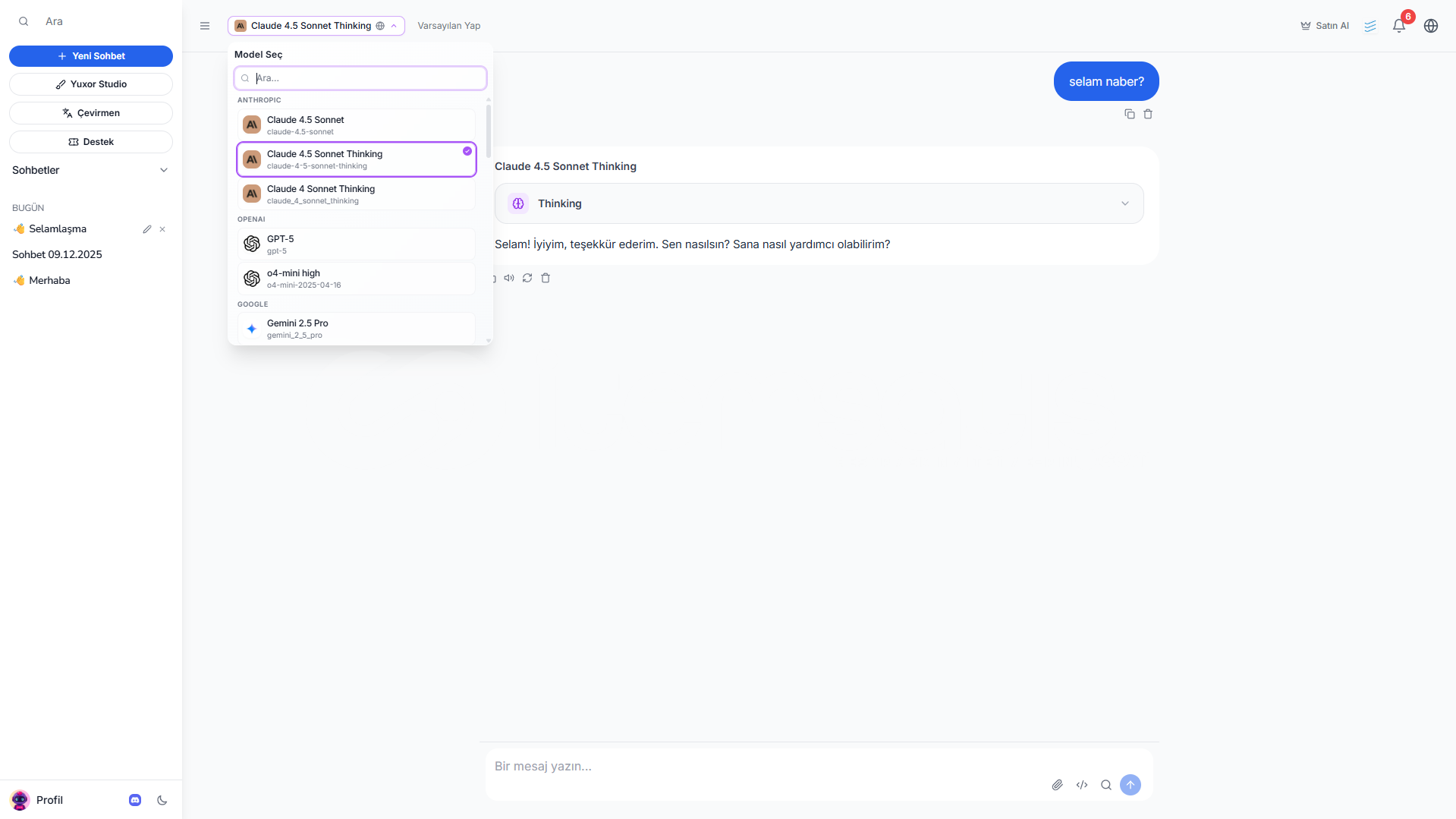Open the Claude 4.5 Sonnet Thinking model selector
This screenshot has width=1456, height=819.
pyautogui.click(x=316, y=26)
